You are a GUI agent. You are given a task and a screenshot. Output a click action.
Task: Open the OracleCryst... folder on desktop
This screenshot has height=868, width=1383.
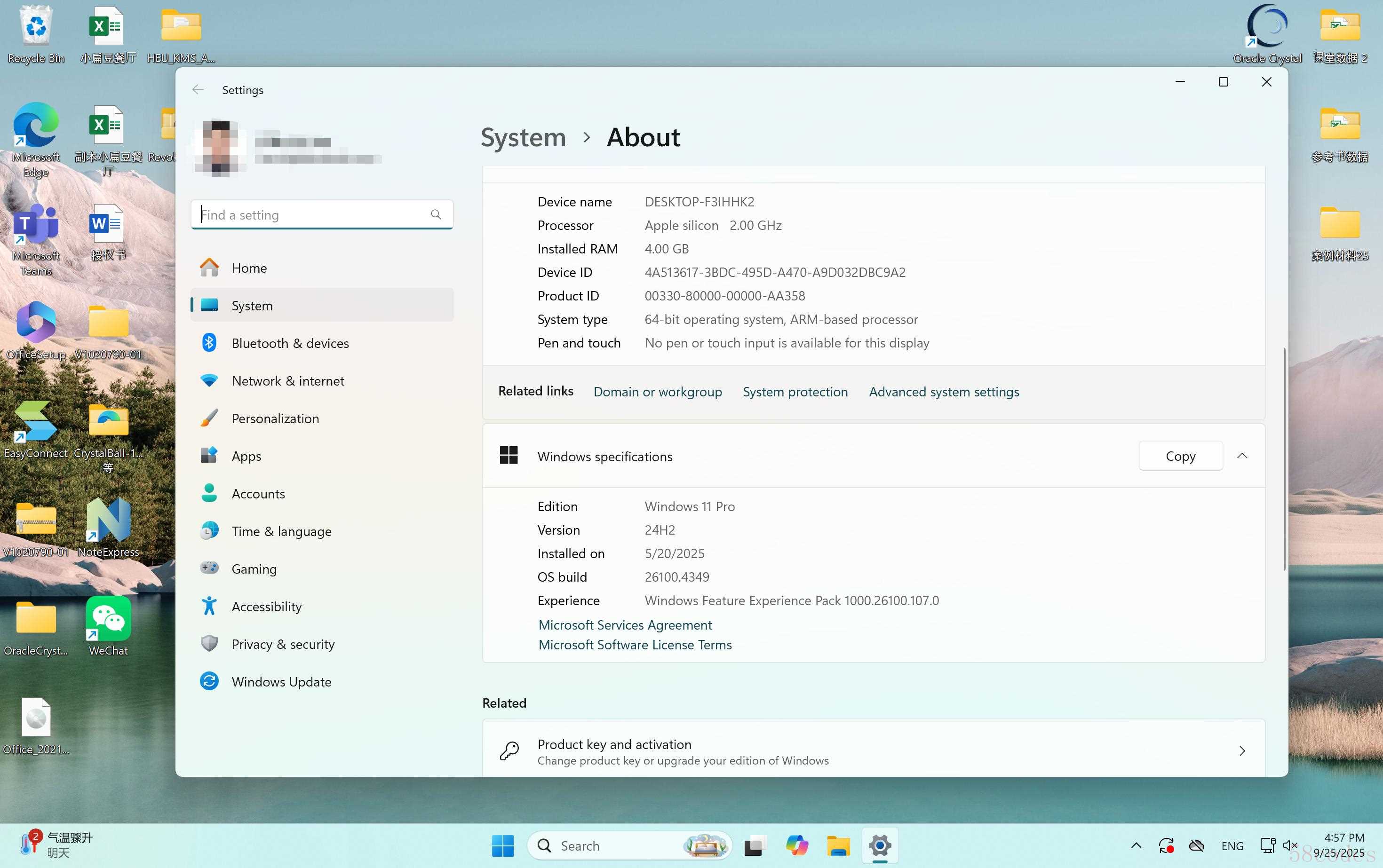pyautogui.click(x=36, y=627)
